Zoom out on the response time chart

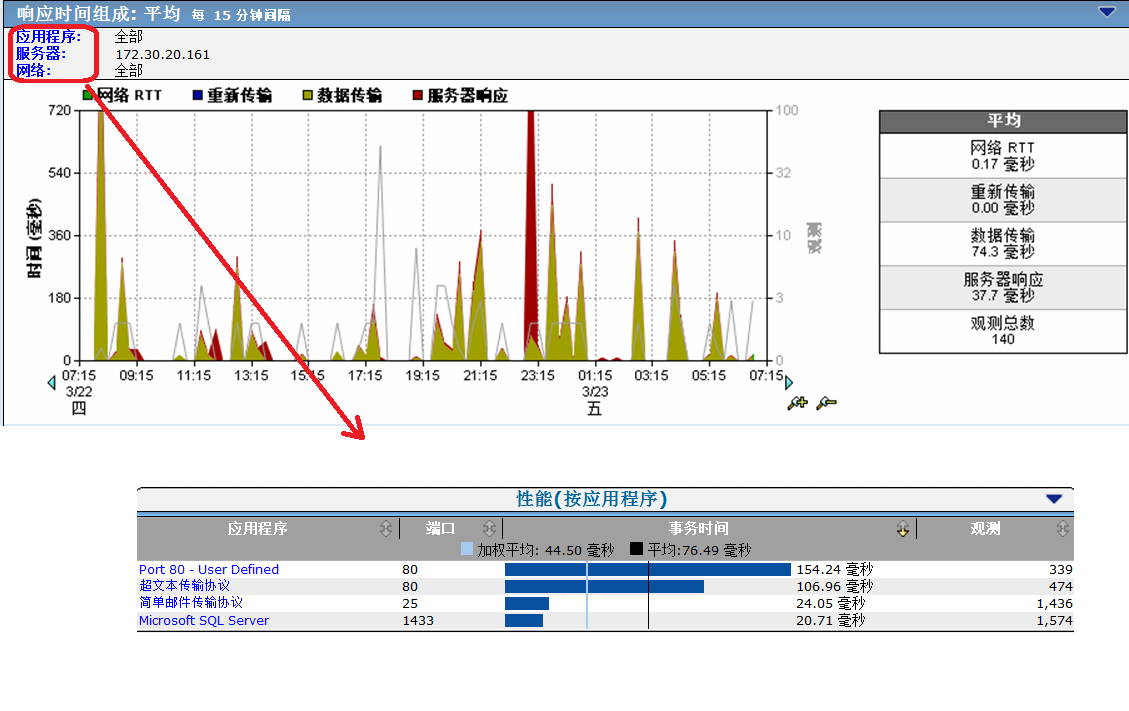click(x=826, y=403)
